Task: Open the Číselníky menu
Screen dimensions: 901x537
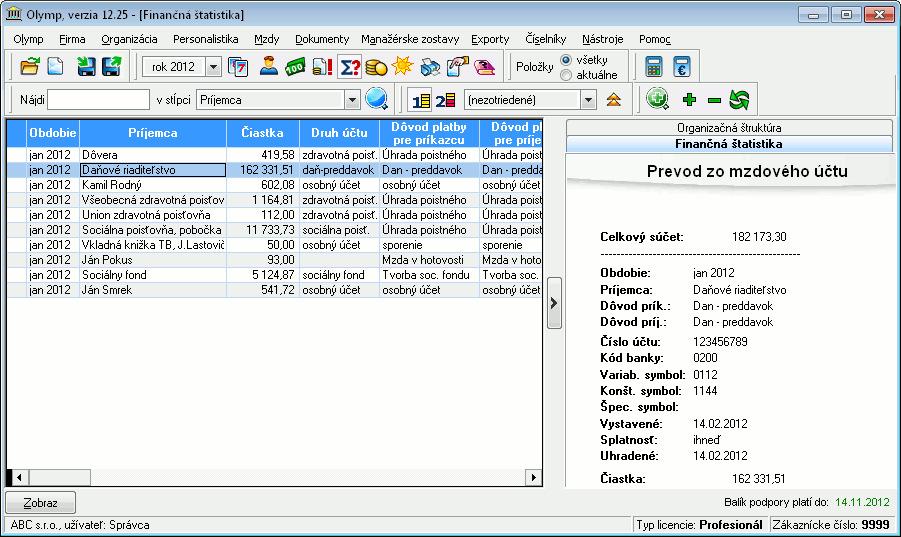Action: point(545,39)
